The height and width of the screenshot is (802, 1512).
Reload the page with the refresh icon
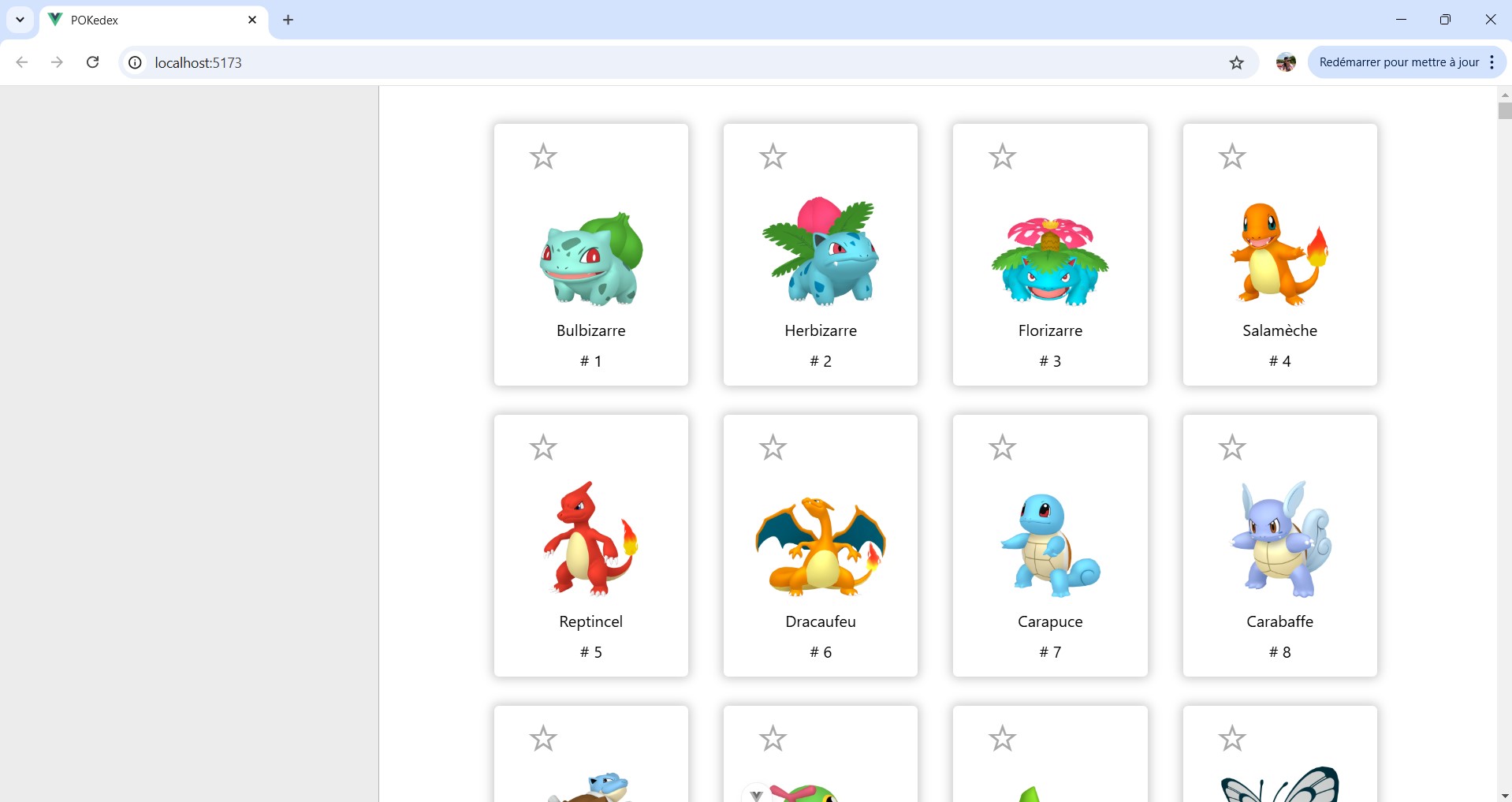click(92, 62)
